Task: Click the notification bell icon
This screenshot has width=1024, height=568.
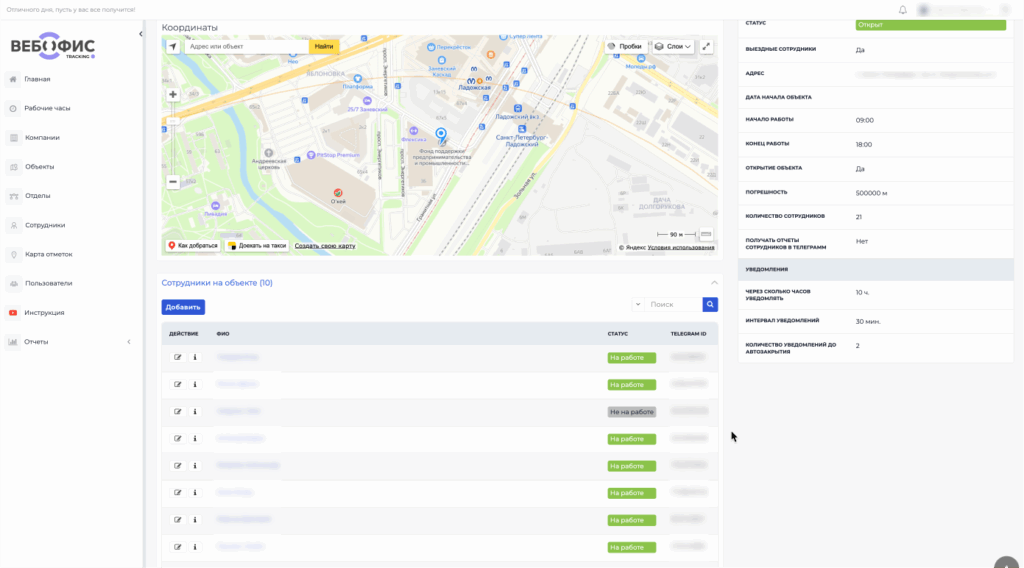Action: coord(903,10)
